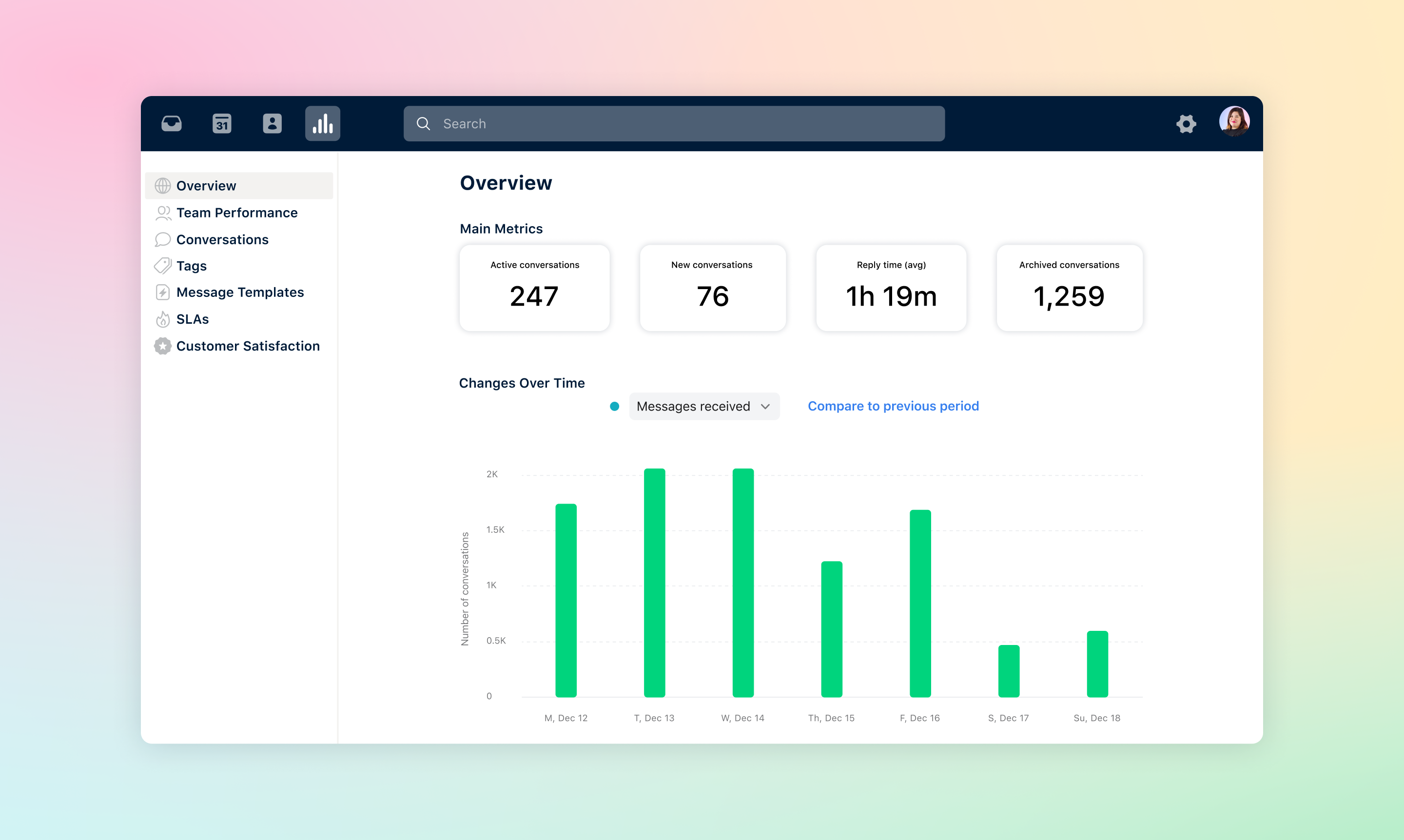Screen dimensions: 1404x840
Task: Click the search magnifier icon
Action: [423, 123]
